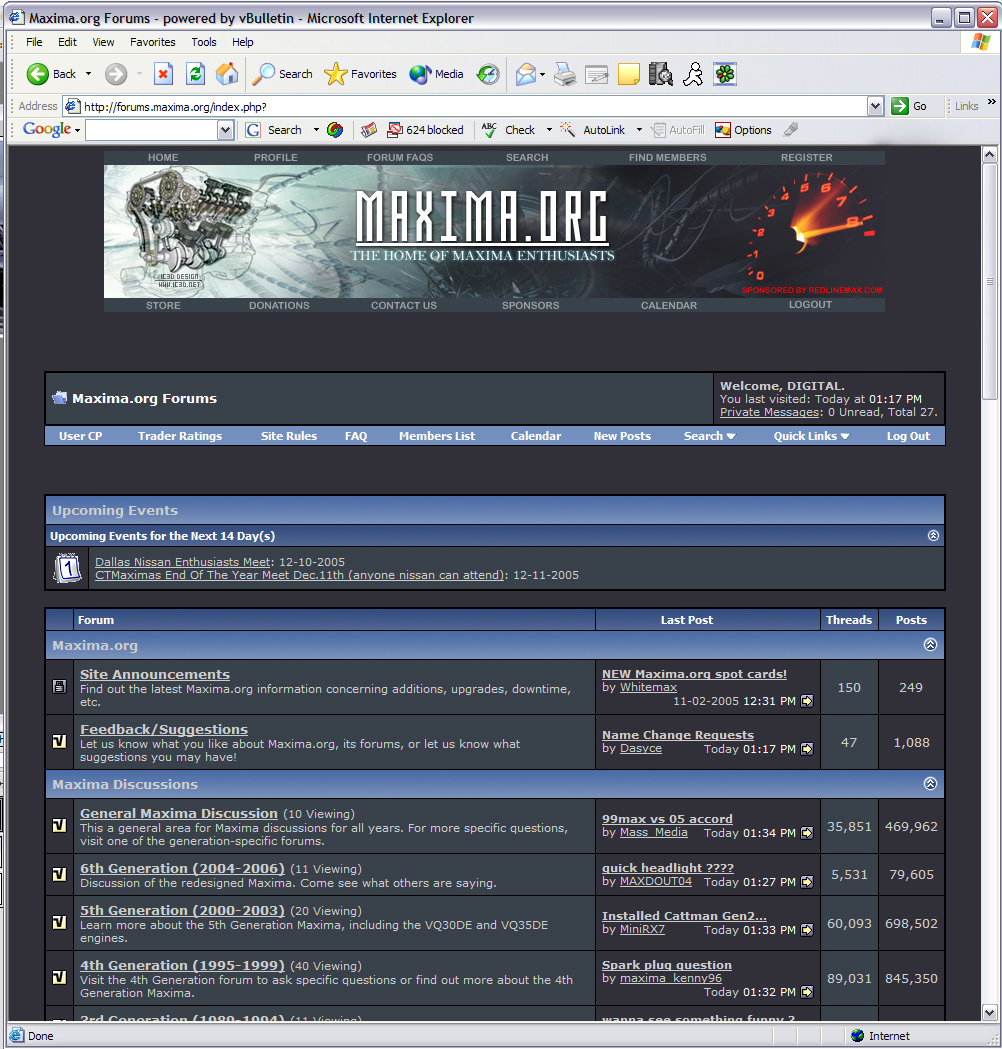Click the AutoLink wand icon

coord(568,130)
